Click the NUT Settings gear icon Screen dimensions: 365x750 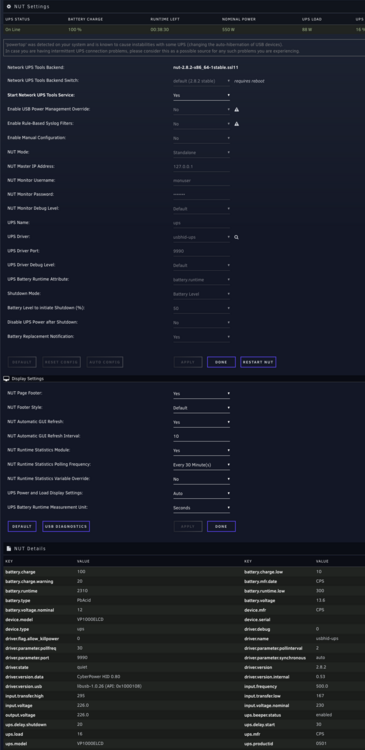[x=9, y=6]
